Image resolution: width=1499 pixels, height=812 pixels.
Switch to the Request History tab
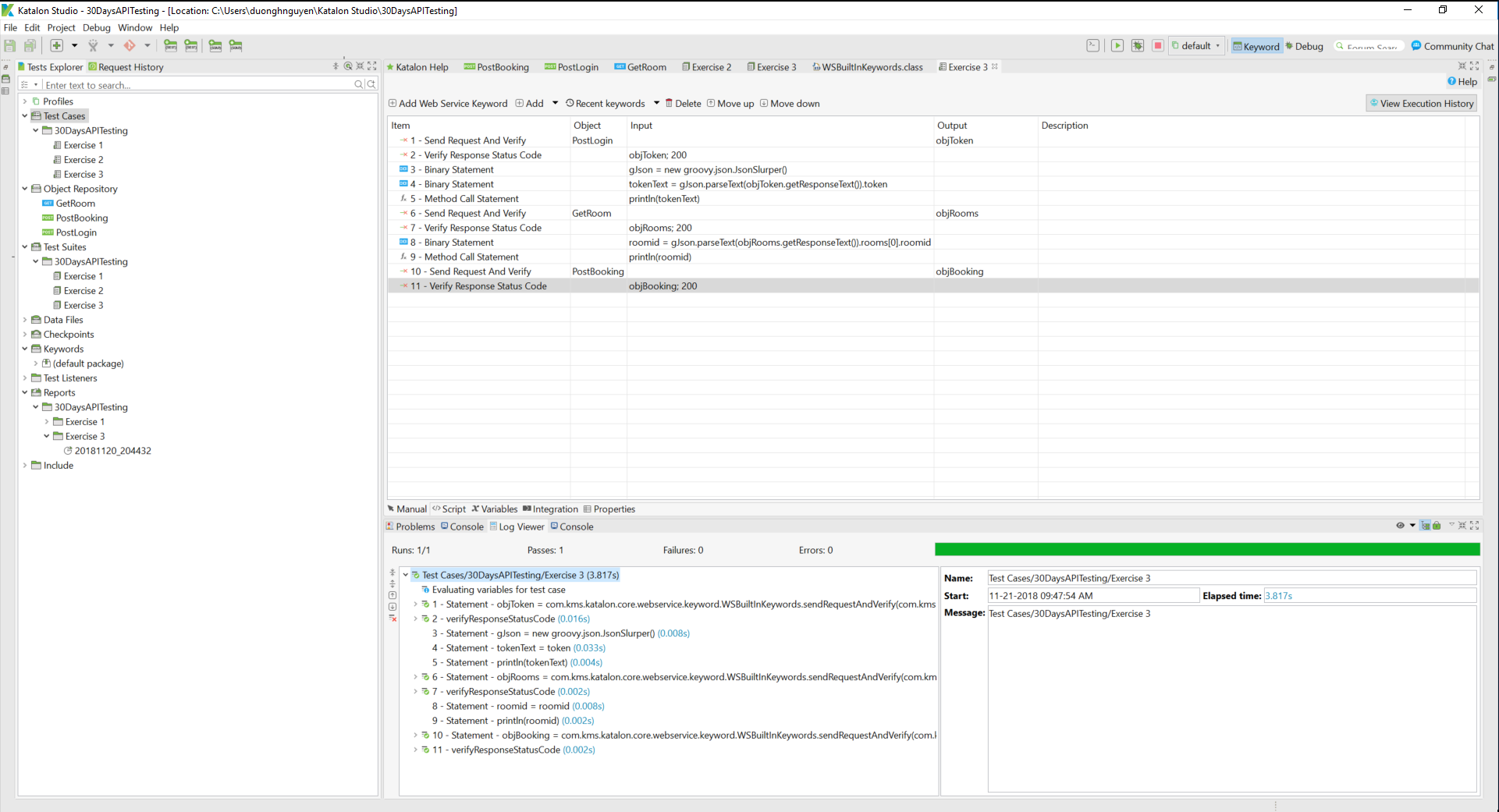126,67
